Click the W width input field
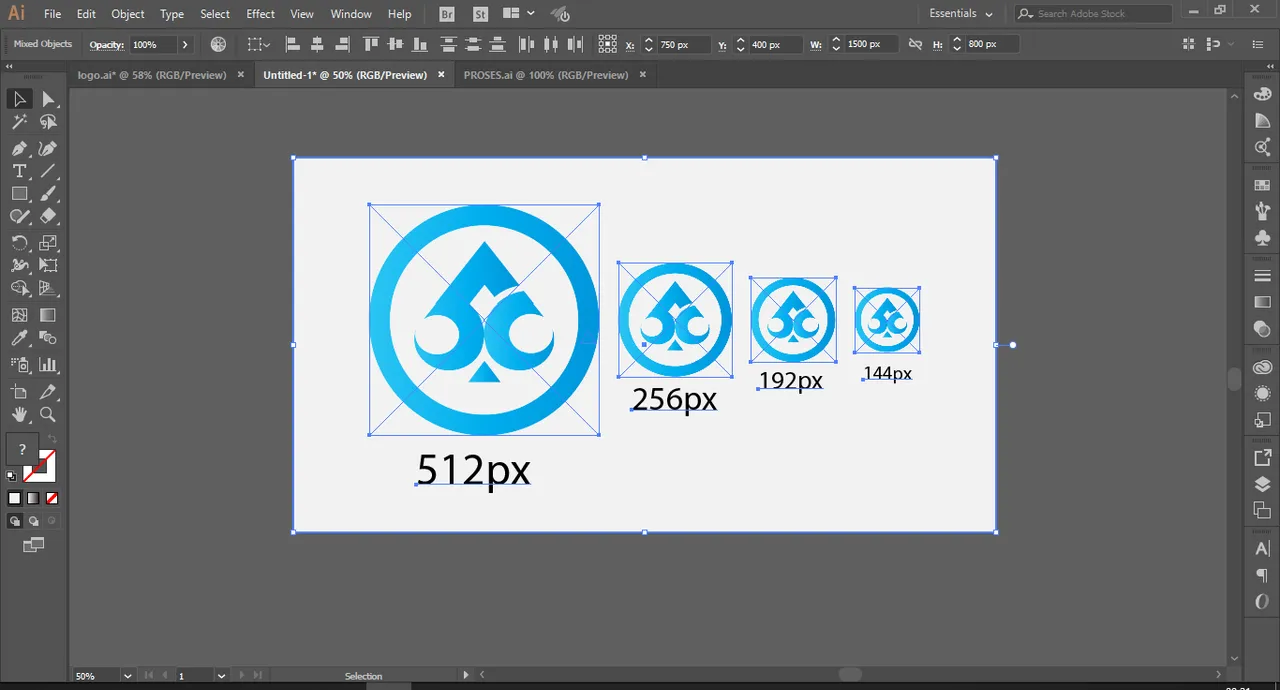Screen dimensions: 1280x690 (x=871, y=45)
